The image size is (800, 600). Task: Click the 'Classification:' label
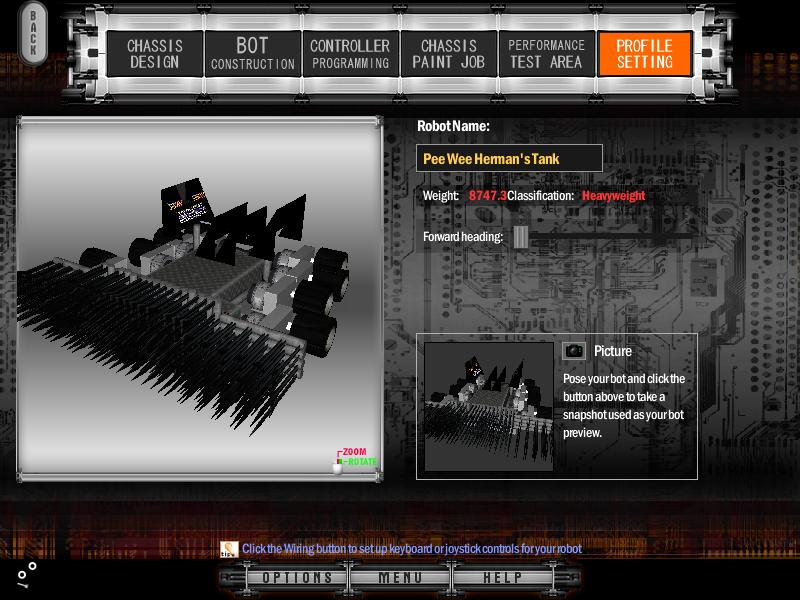[x=540, y=195]
